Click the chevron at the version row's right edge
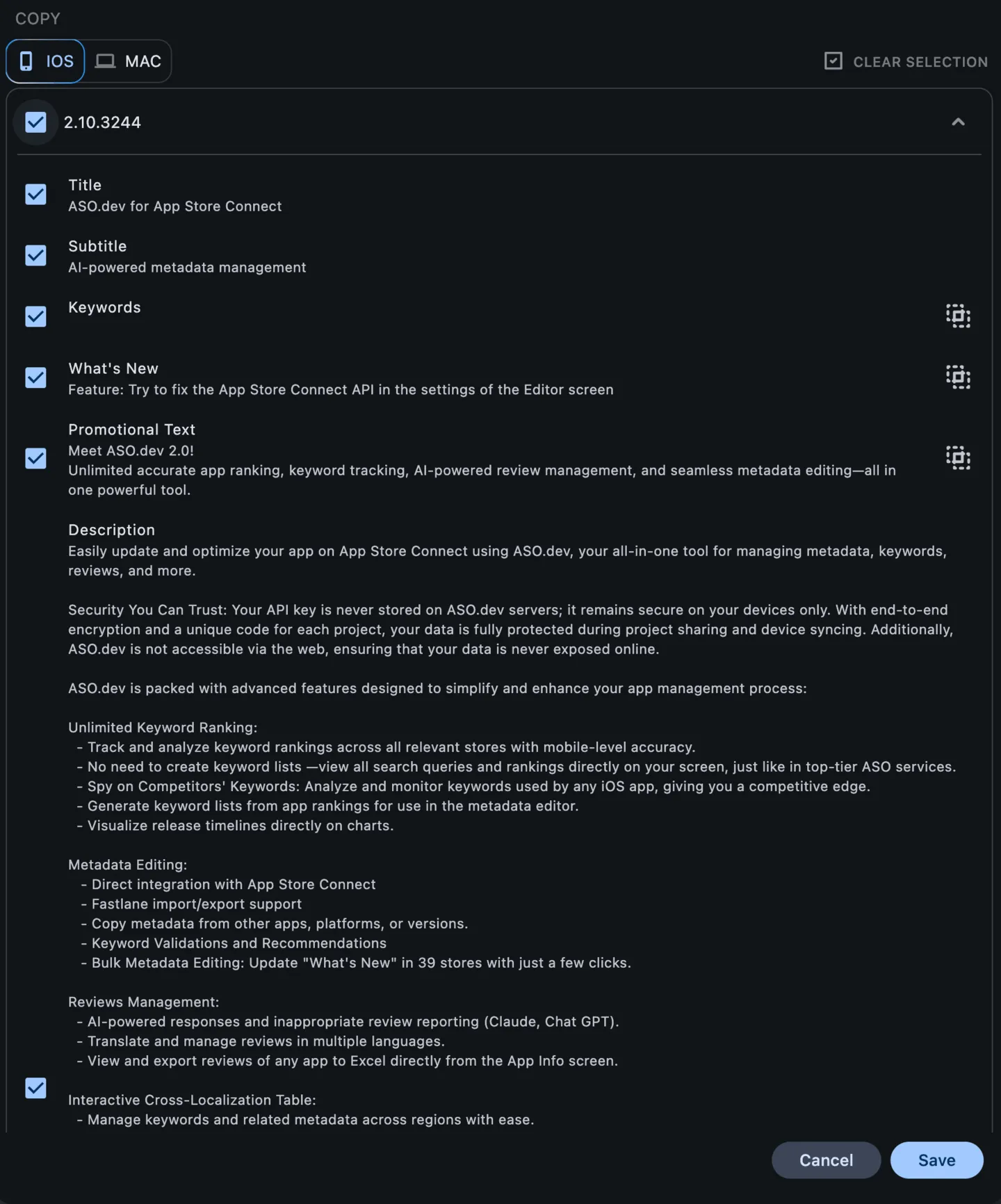The width and height of the screenshot is (1001, 1204). (x=958, y=122)
